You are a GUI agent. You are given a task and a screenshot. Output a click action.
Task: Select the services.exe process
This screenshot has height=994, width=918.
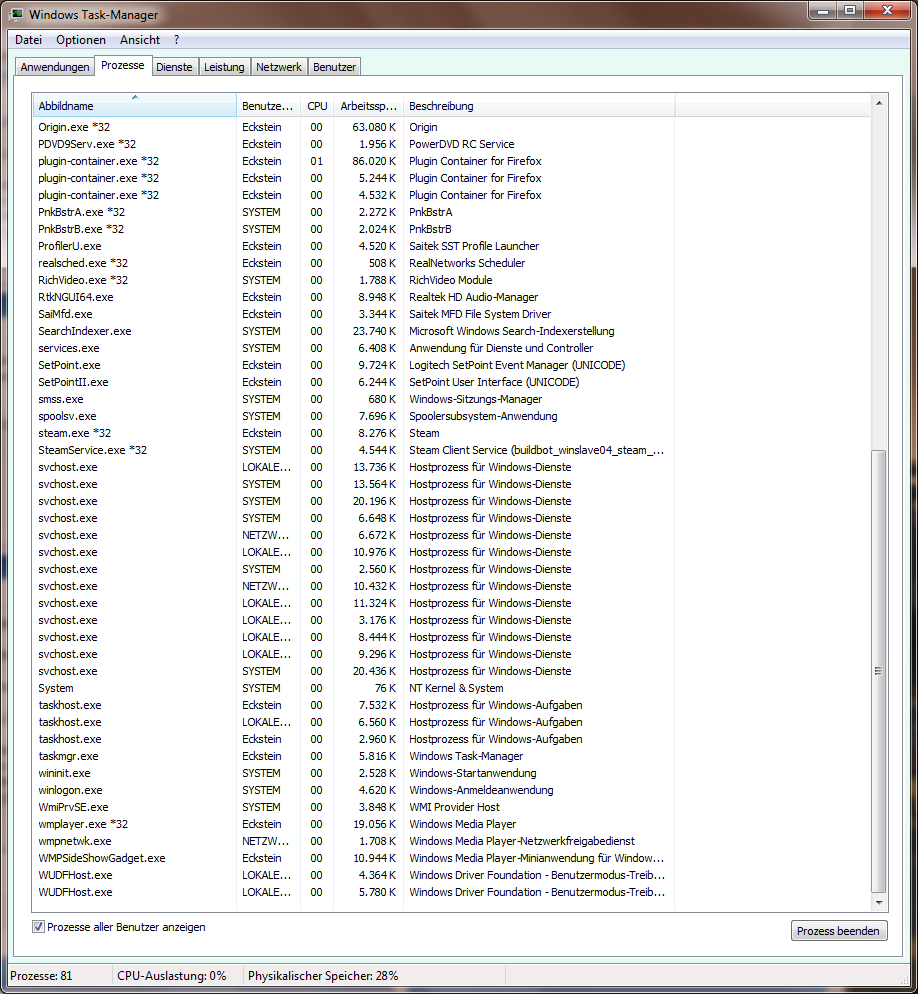pos(353,348)
